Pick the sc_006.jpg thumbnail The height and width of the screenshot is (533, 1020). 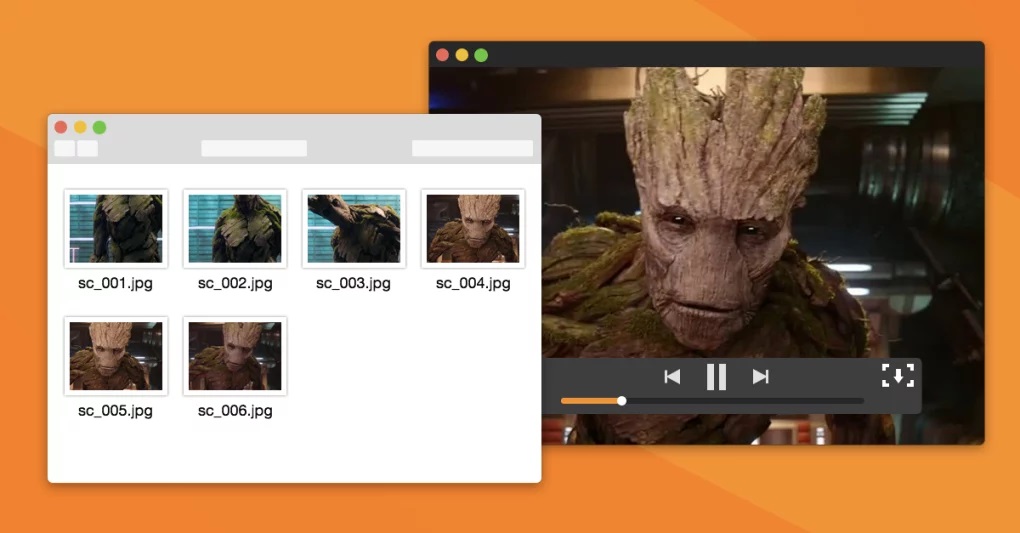pyautogui.click(x=235, y=356)
